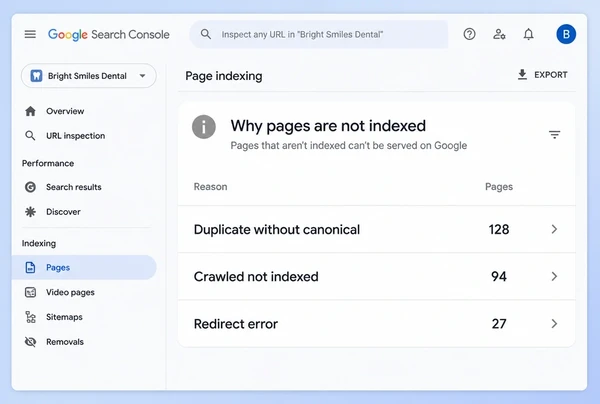Expand the Duplicate without canonical row chevron
This screenshot has height=404, width=600.
pyautogui.click(x=554, y=229)
